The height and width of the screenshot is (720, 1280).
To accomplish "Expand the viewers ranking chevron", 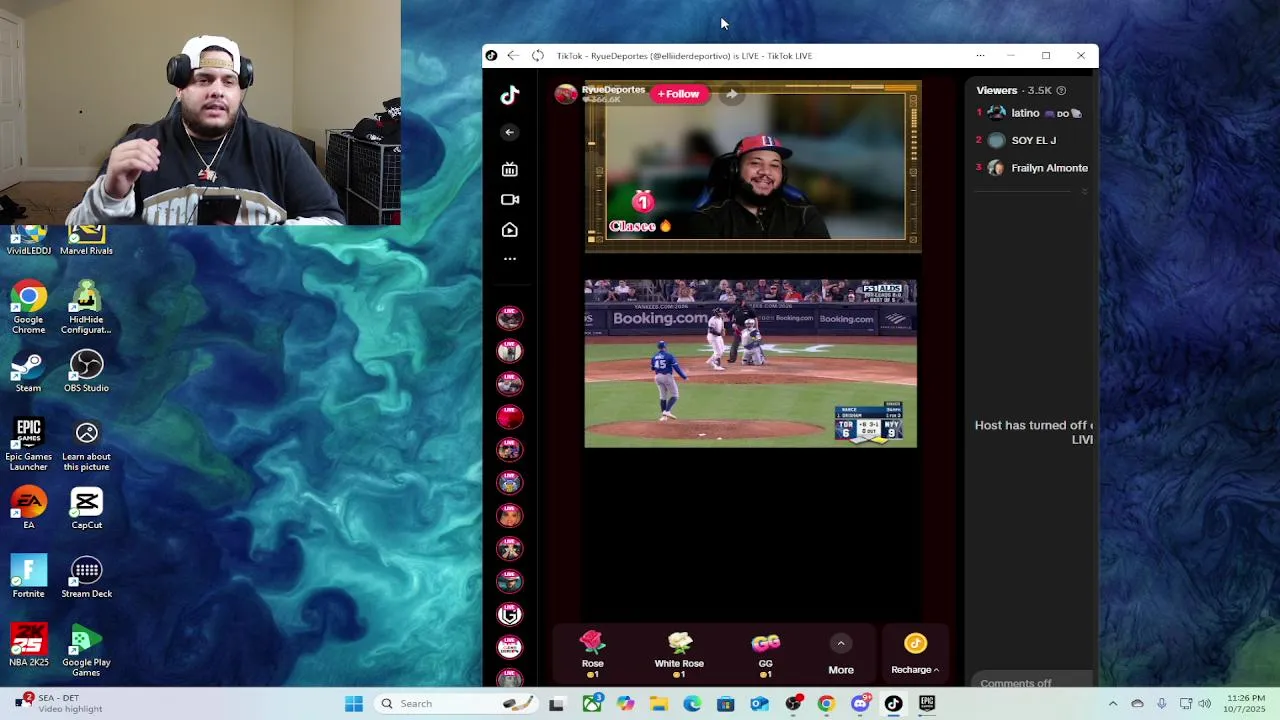I will click(x=1084, y=191).
